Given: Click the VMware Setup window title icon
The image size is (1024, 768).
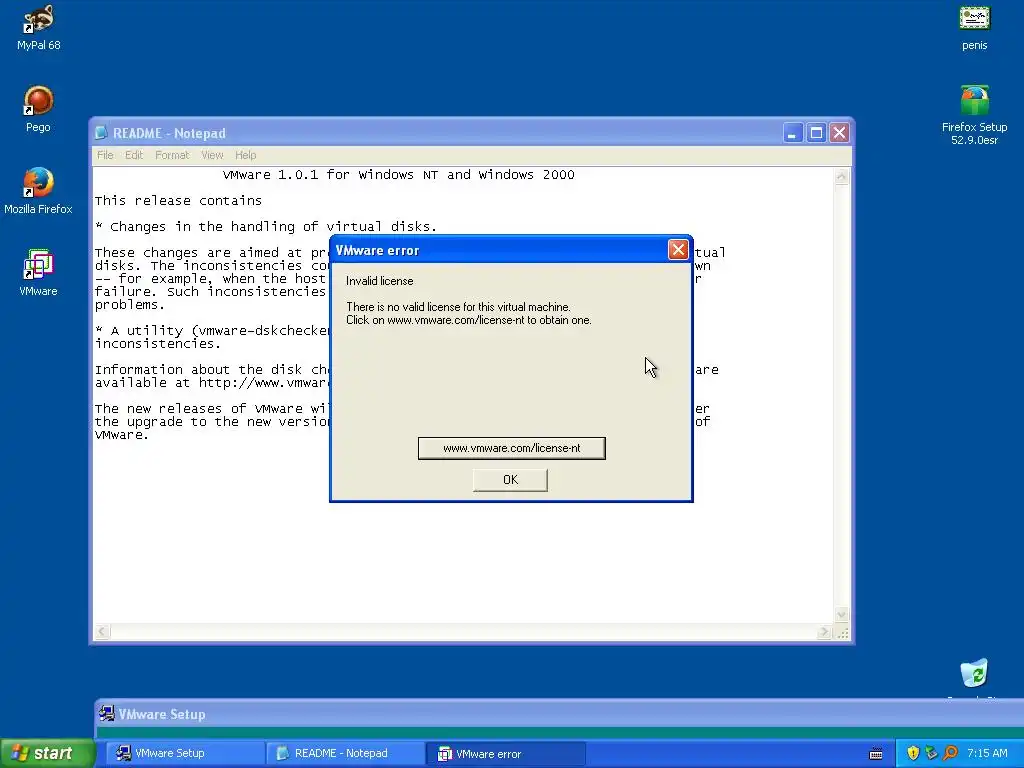Looking at the screenshot, I should 106,713.
